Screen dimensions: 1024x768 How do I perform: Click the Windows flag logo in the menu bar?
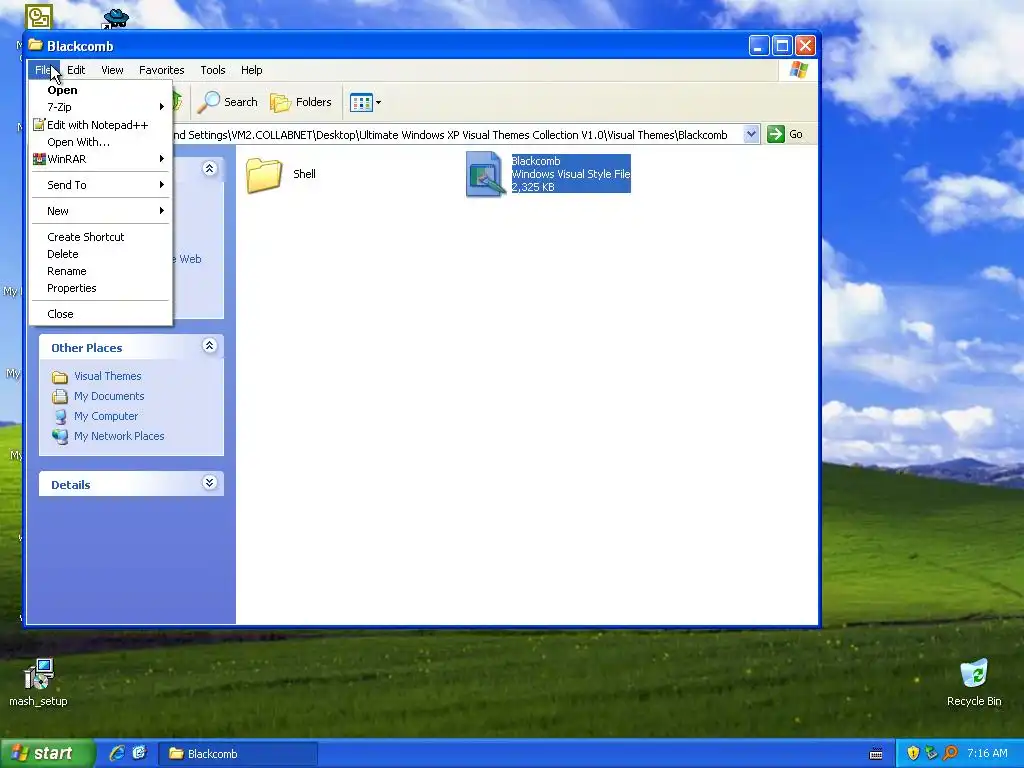(x=798, y=70)
